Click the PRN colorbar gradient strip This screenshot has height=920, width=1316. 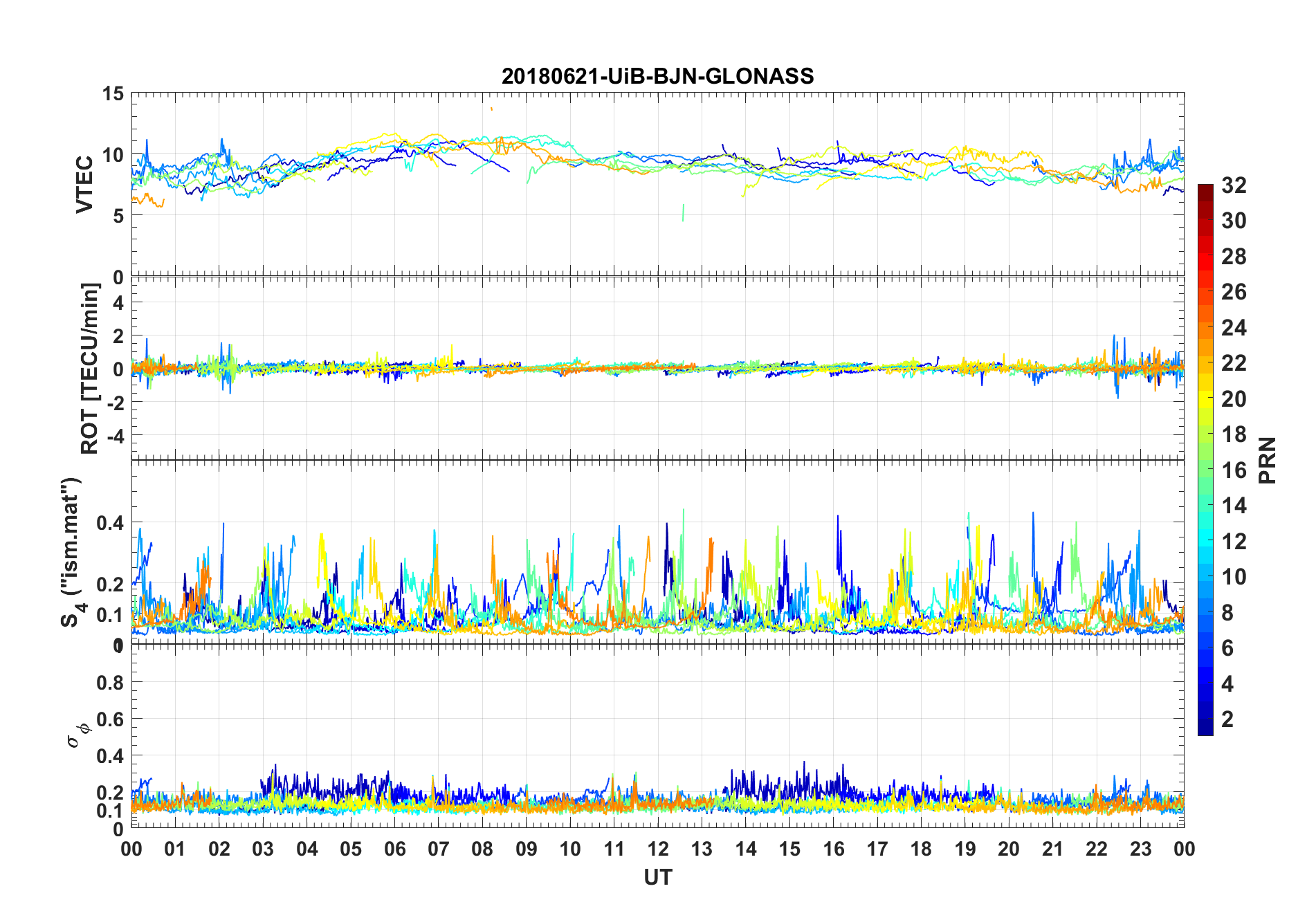(x=1205, y=459)
